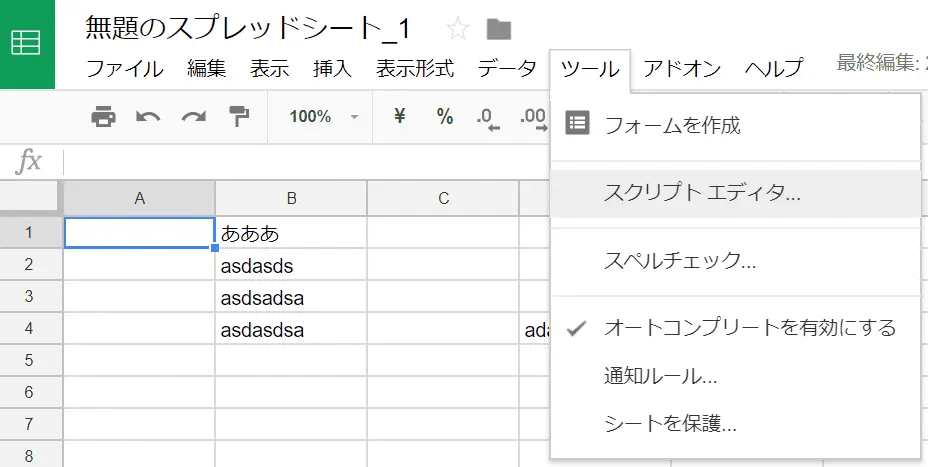Decrease decimal places button
The width and height of the screenshot is (928, 467).
click(488, 119)
